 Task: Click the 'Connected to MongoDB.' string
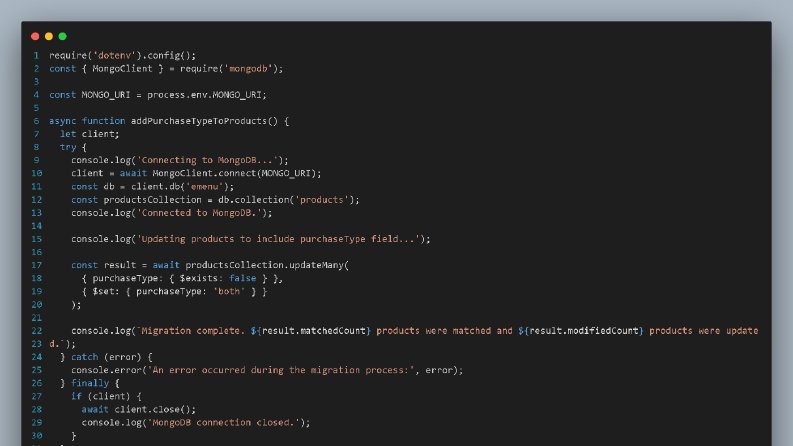point(199,213)
